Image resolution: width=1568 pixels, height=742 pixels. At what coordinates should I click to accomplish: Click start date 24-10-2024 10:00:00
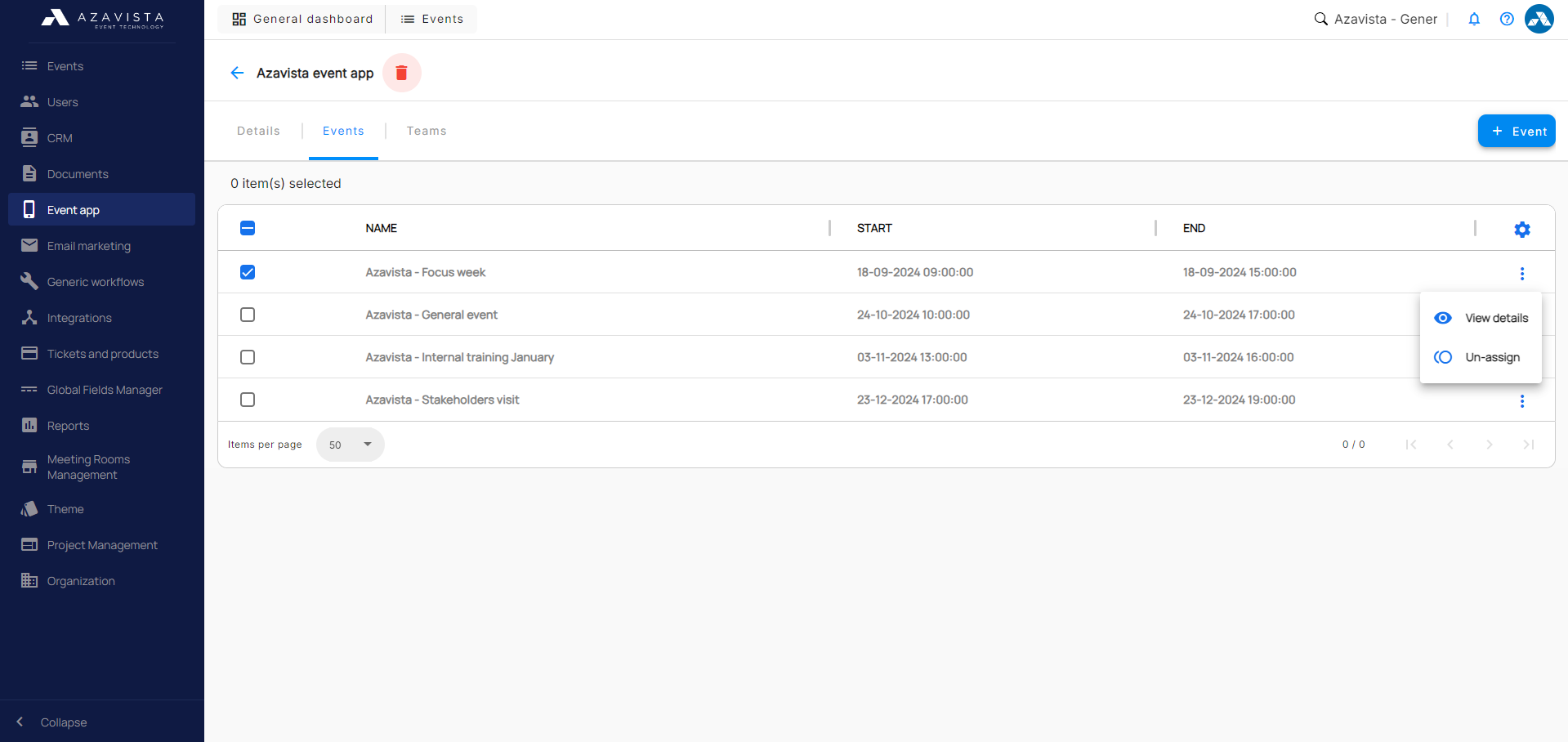pyautogui.click(x=913, y=315)
